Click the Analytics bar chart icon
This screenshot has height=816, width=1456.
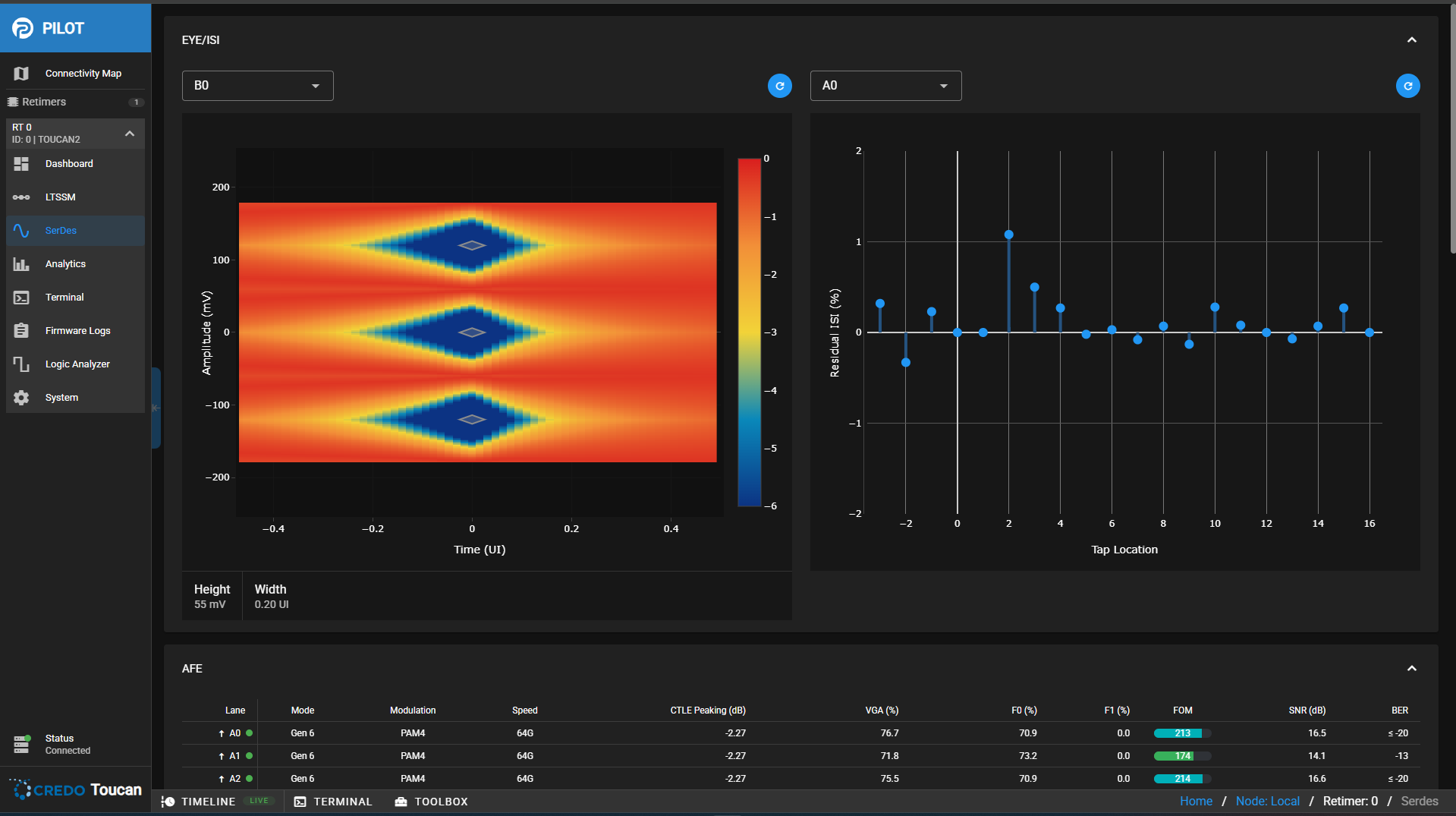point(21,264)
